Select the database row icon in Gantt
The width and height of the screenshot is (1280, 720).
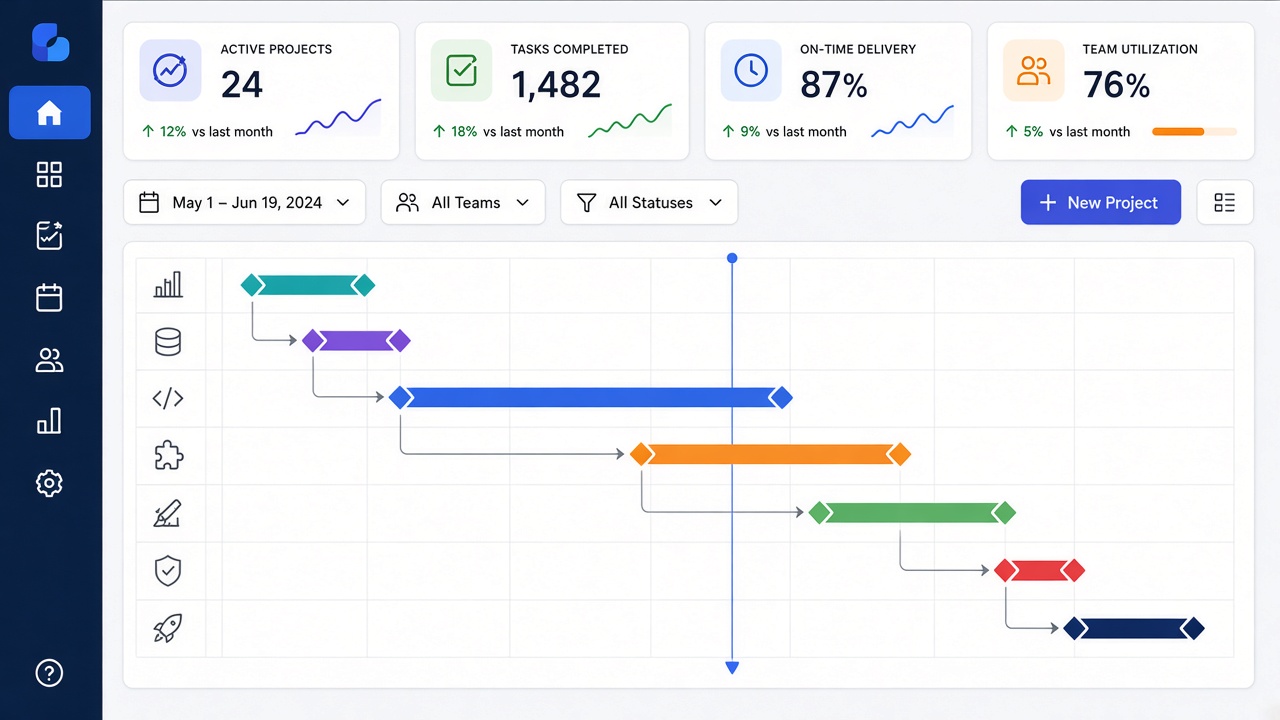point(168,342)
